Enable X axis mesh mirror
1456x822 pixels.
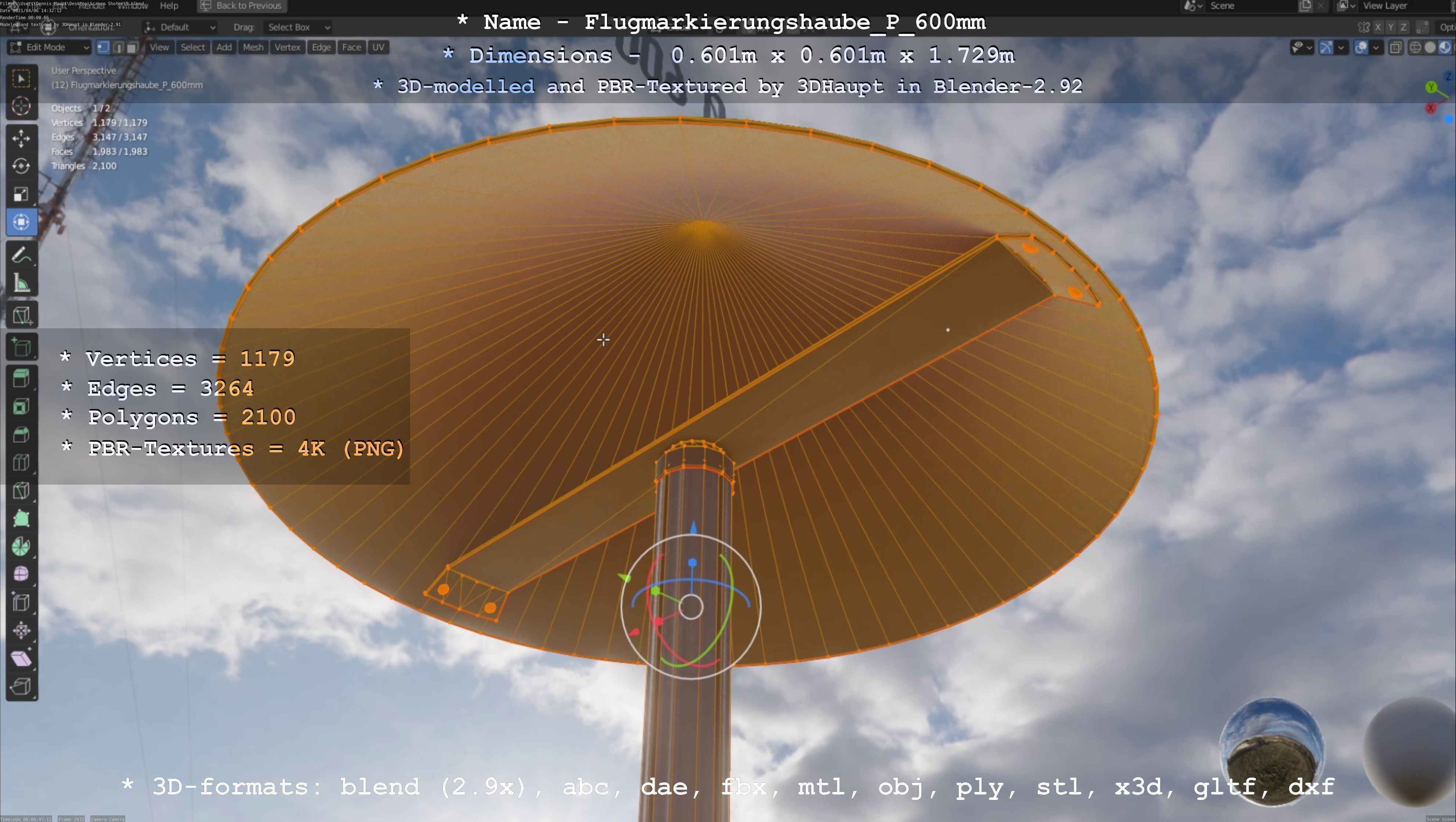point(1378,27)
